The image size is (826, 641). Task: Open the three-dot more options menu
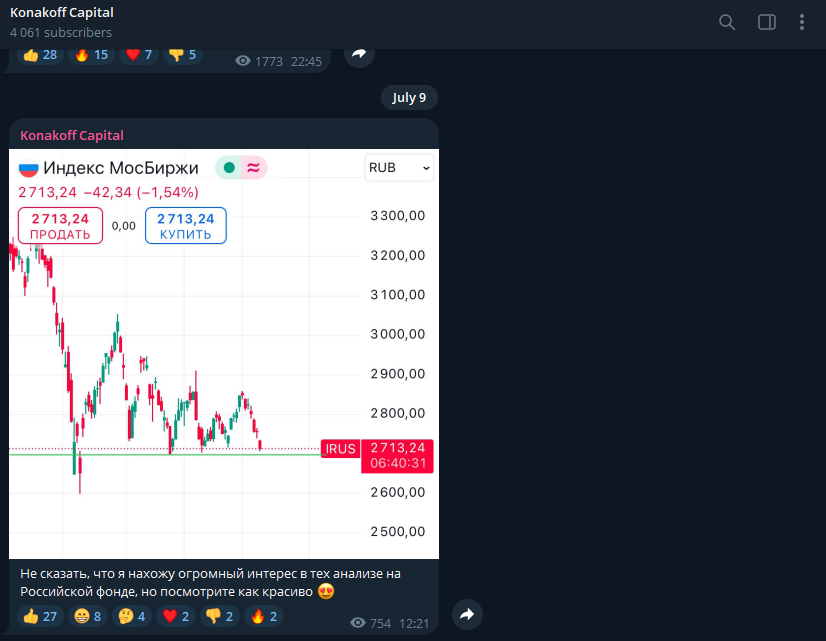[802, 22]
